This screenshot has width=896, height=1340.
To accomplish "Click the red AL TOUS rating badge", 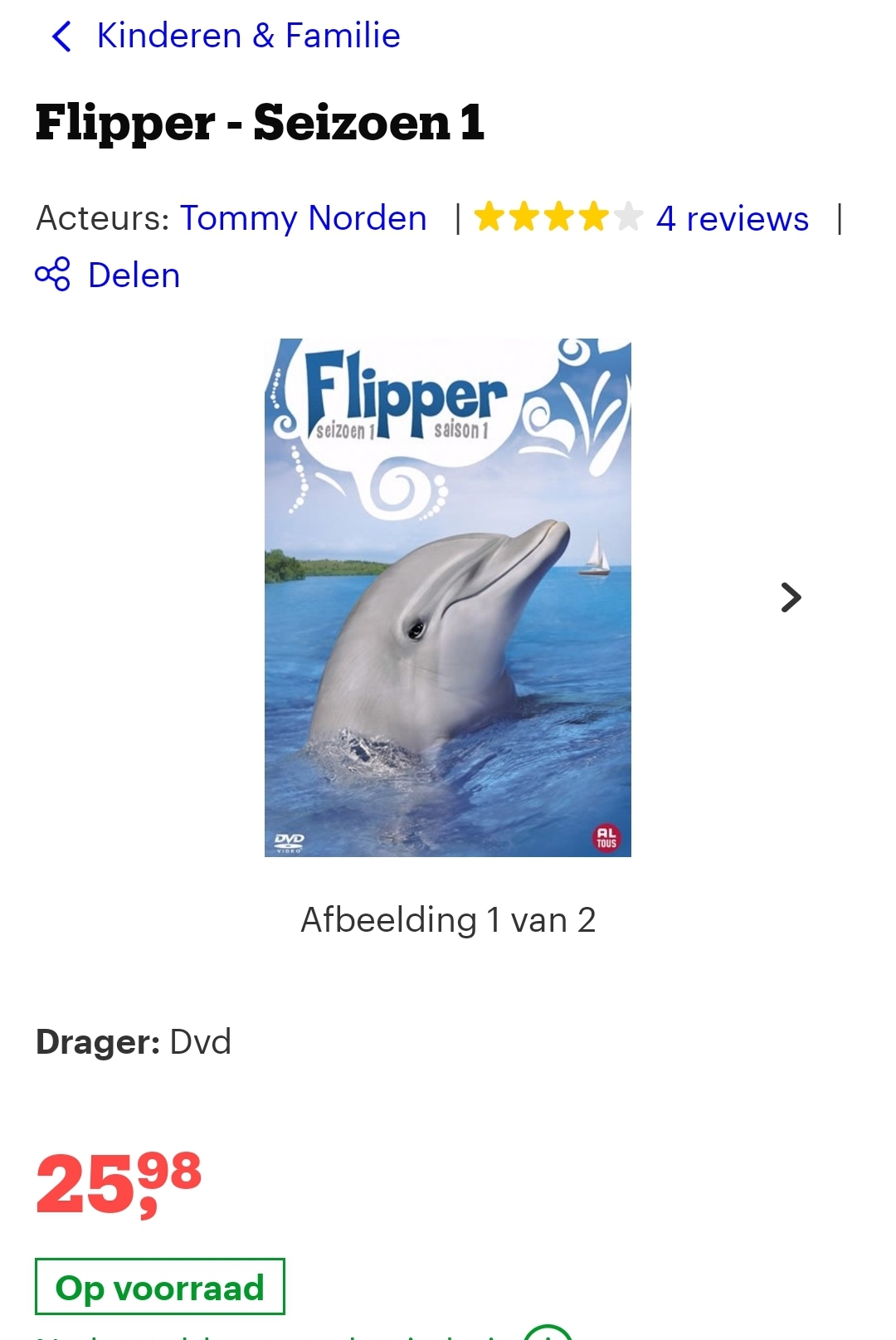I will point(606,837).
